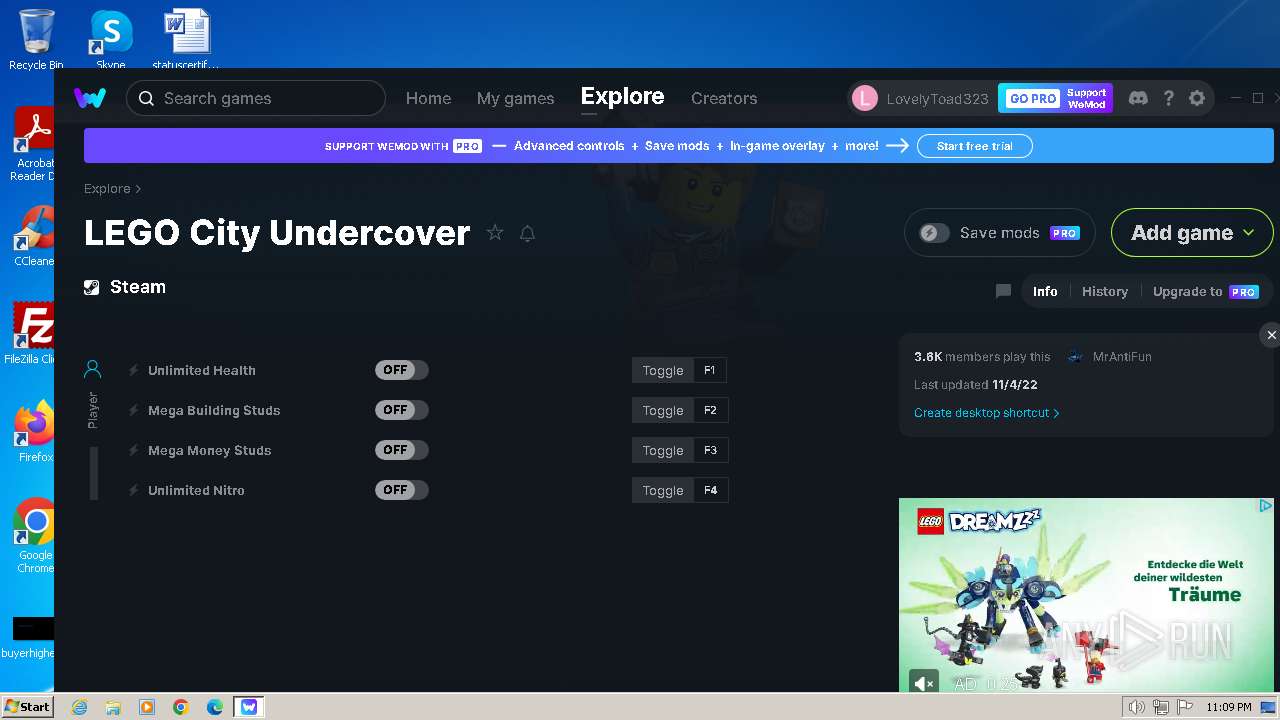The width and height of the screenshot is (1280, 720).
Task: Open the CCleaner desktop shortcut
Action: (35, 236)
